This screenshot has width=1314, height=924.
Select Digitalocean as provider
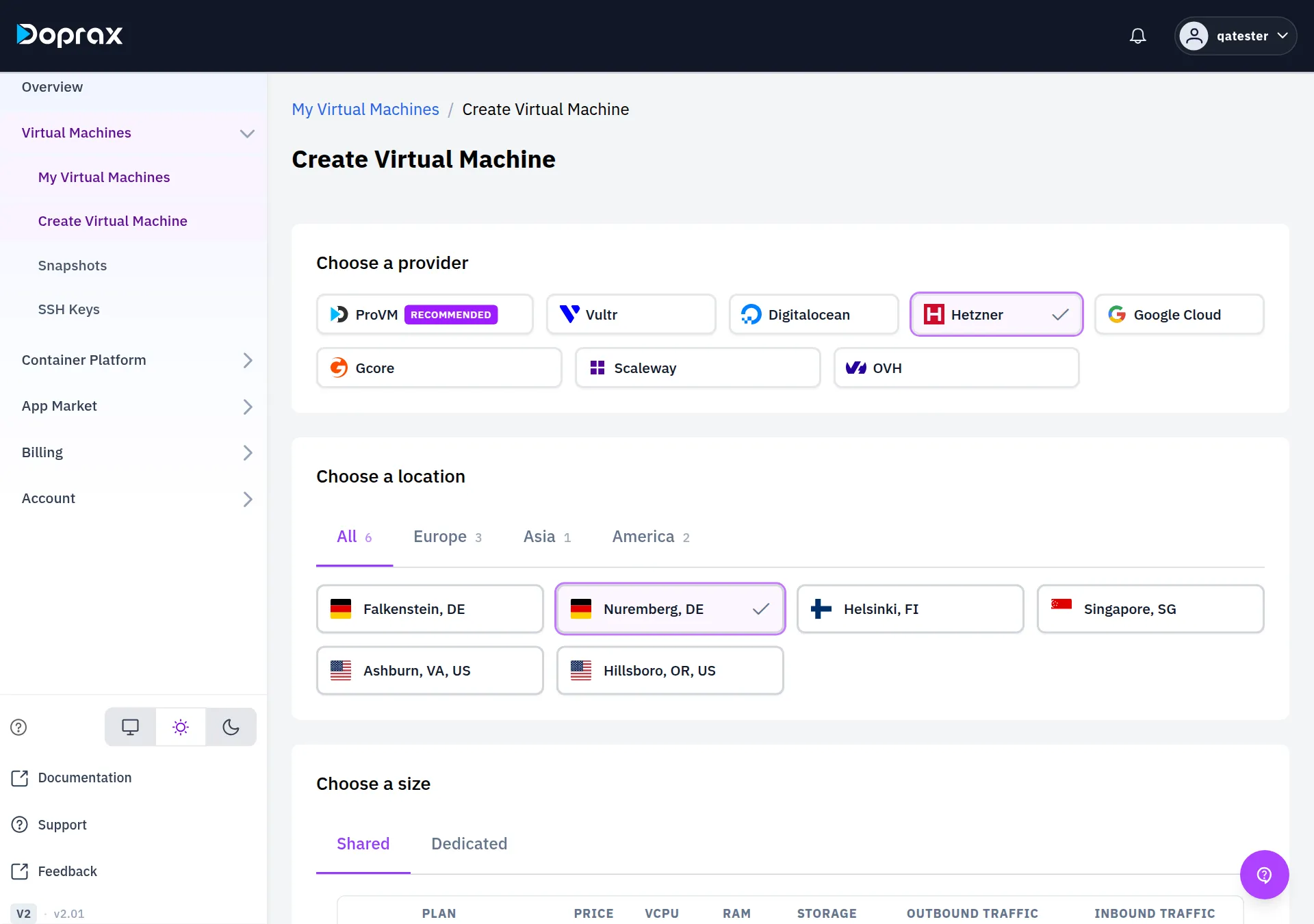pos(814,314)
